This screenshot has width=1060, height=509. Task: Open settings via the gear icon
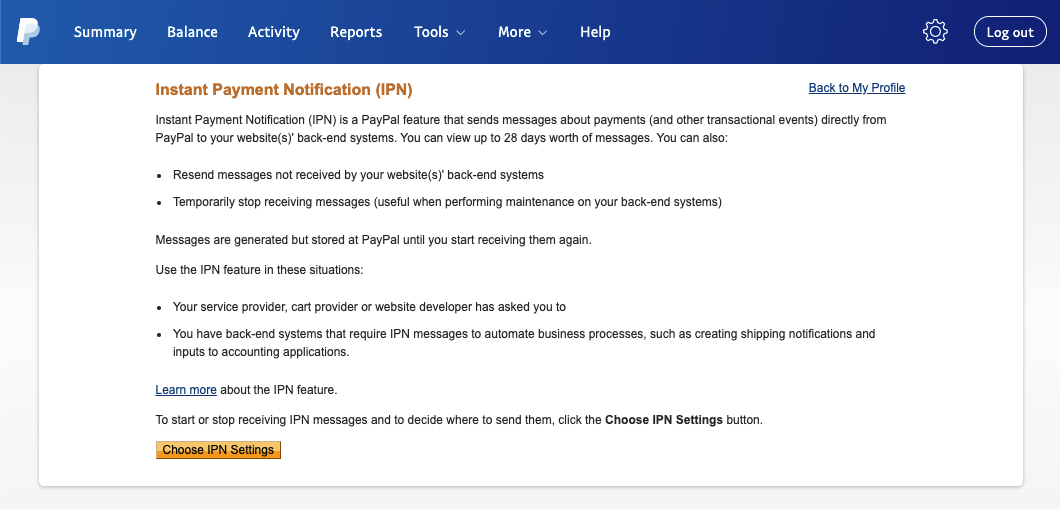(935, 32)
